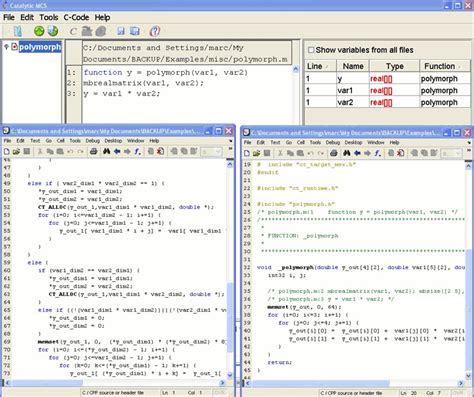Sort variables by Name column header
474x397 pixels.
pos(353,66)
